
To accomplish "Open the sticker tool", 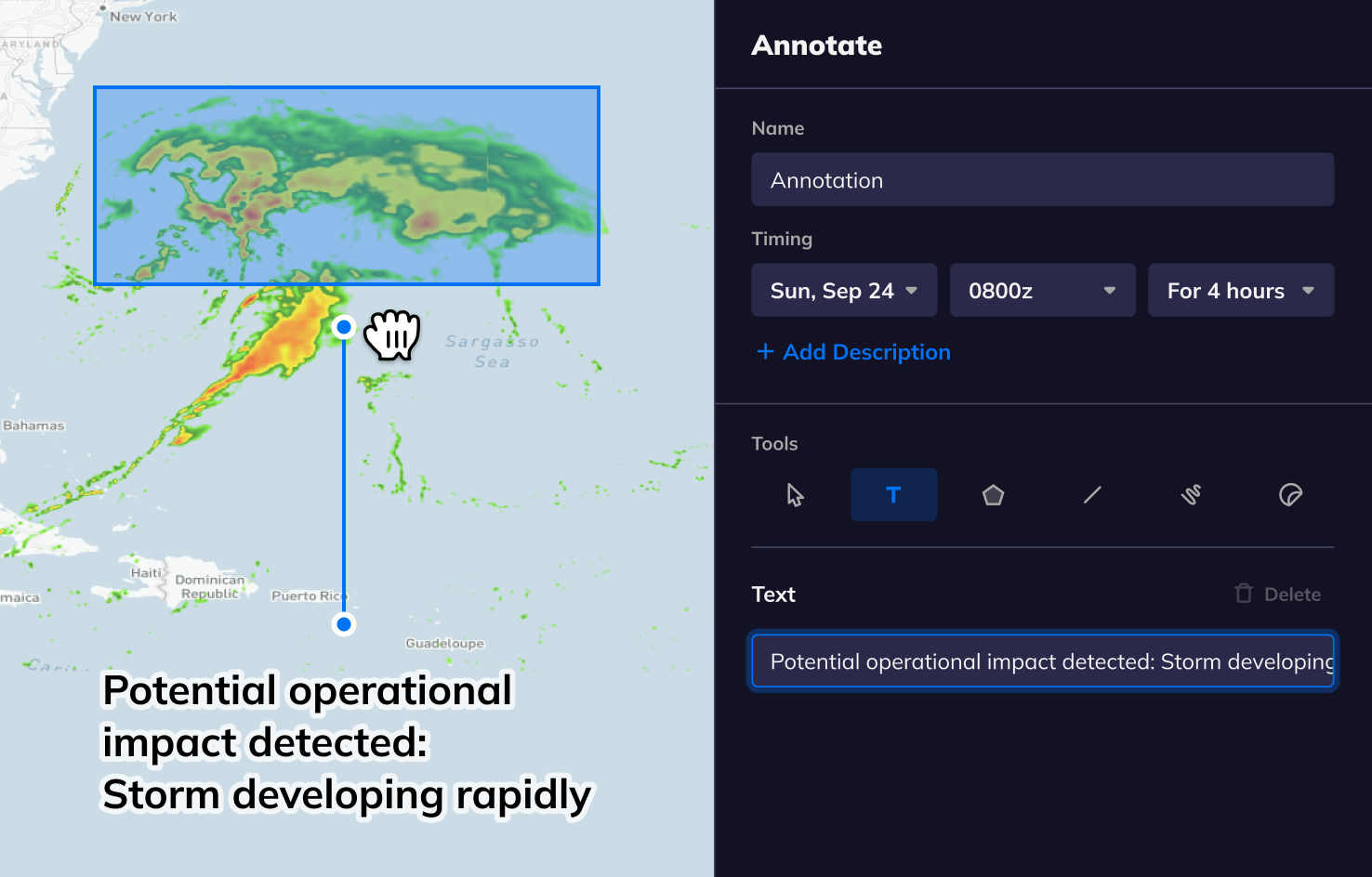I will [x=1290, y=495].
